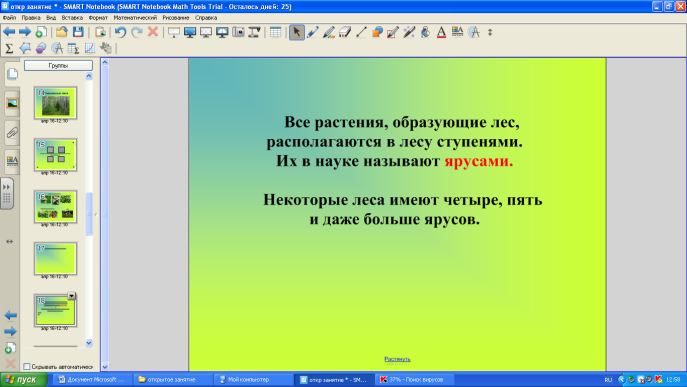Open the Gallery side tab
This screenshot has width=687, height=387.
tap(12, 103)
